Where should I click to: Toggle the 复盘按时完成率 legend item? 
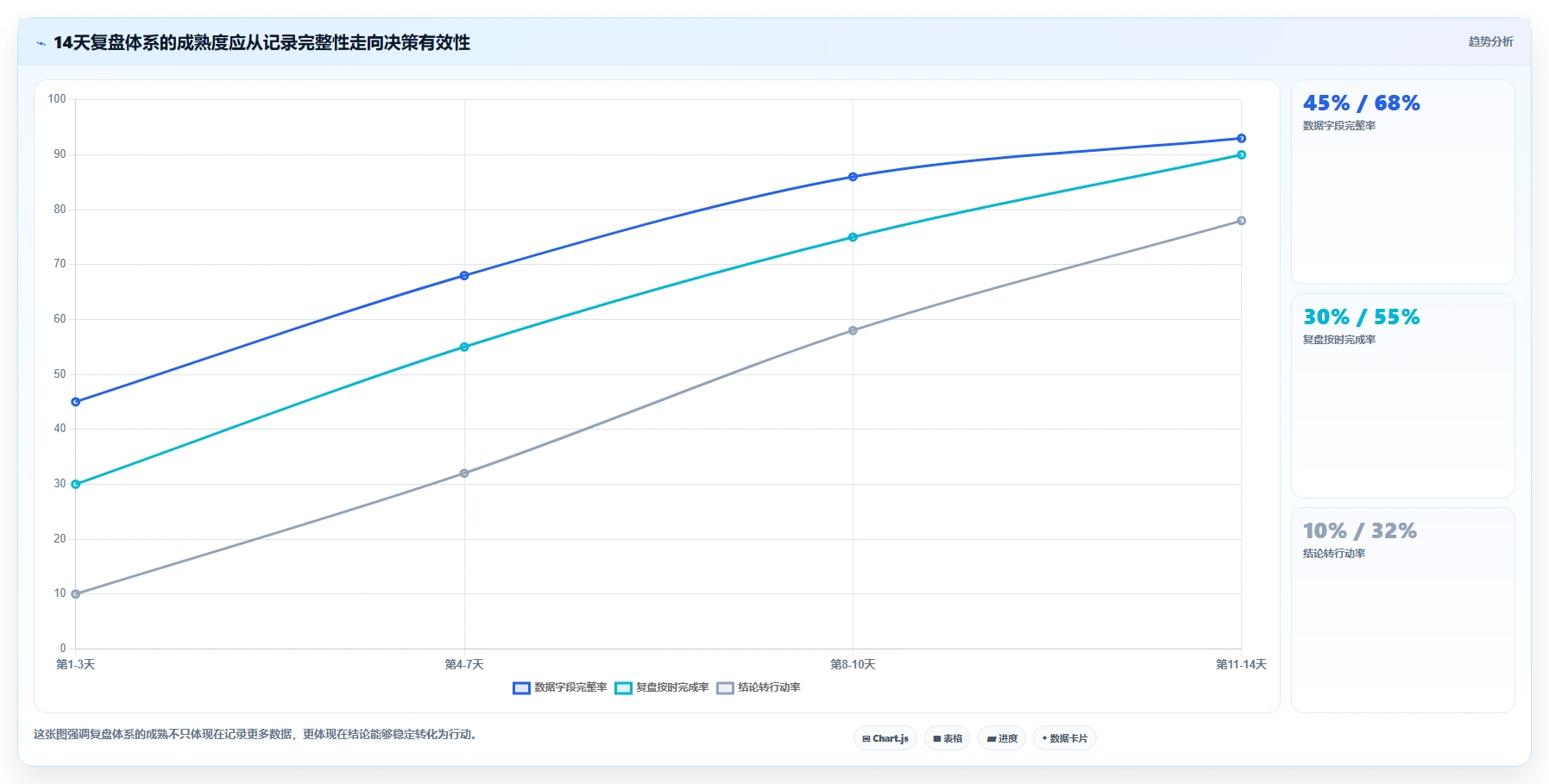(662, 687)
